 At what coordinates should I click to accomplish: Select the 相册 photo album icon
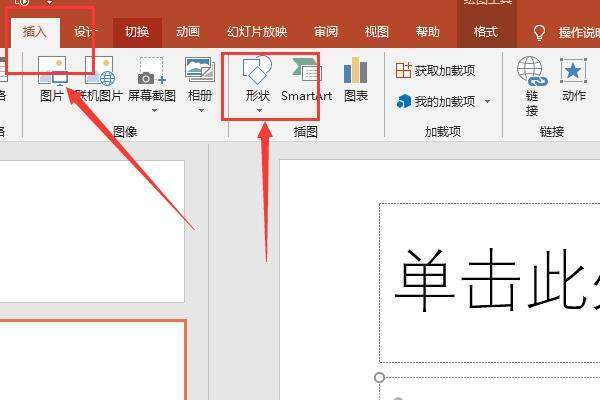coord(199,70)
